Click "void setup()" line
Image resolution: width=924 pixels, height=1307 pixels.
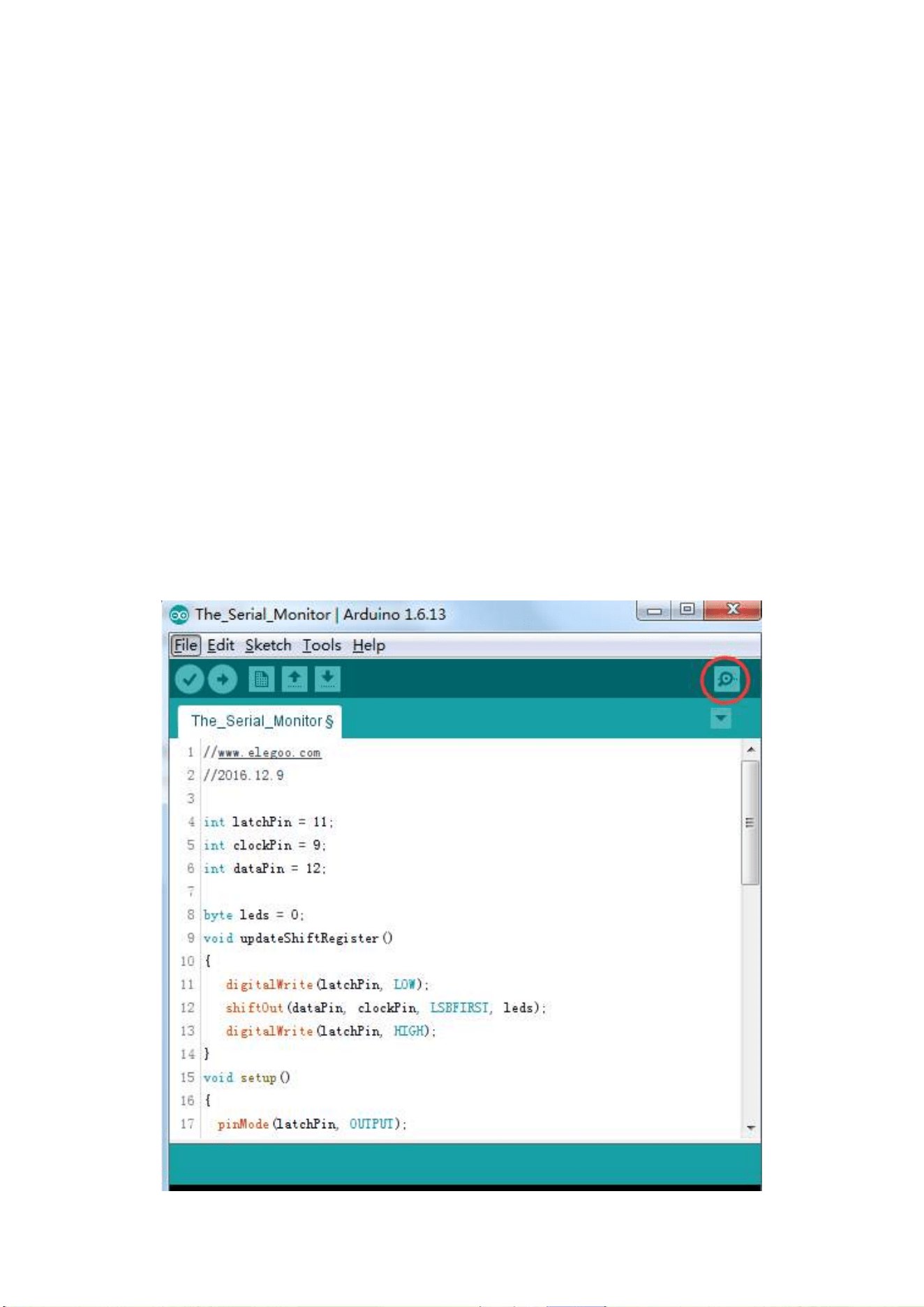point(247,1077)
